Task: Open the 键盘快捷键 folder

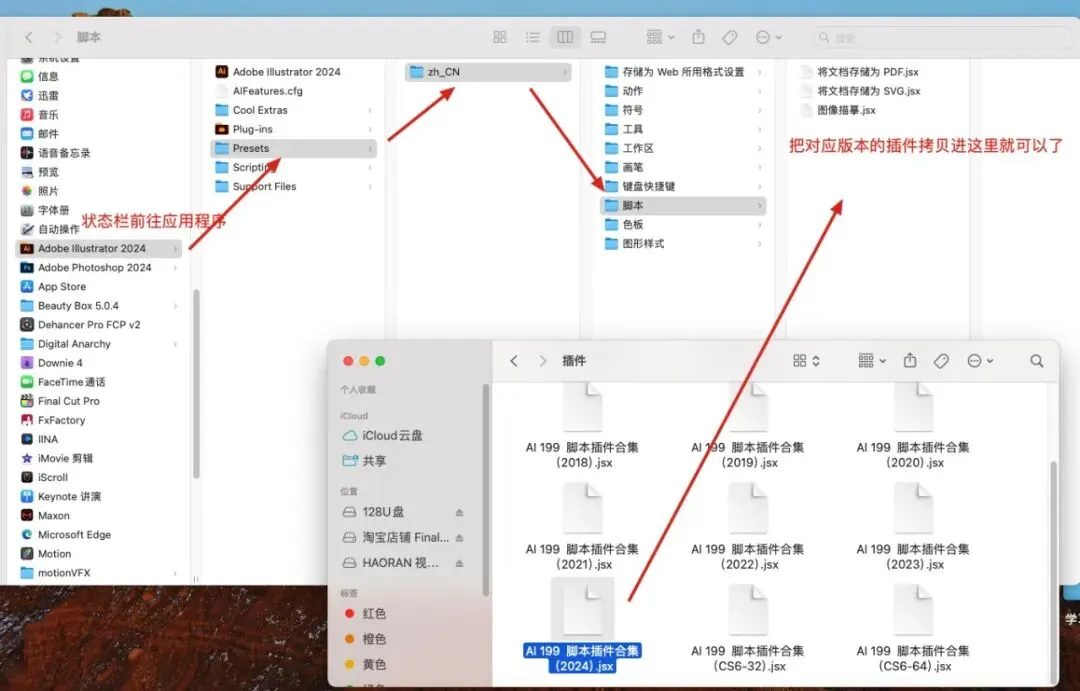Action: point(683,186)
